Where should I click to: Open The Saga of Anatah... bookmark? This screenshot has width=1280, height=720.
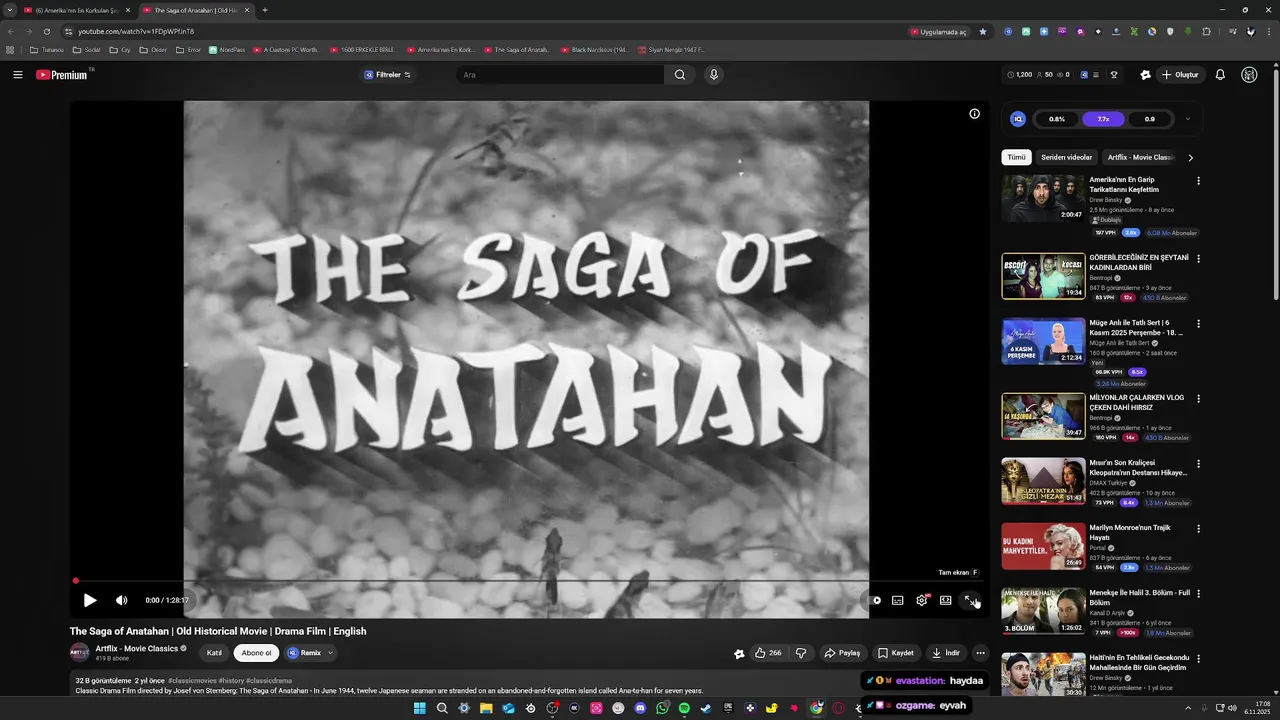[x=516, y=49]
